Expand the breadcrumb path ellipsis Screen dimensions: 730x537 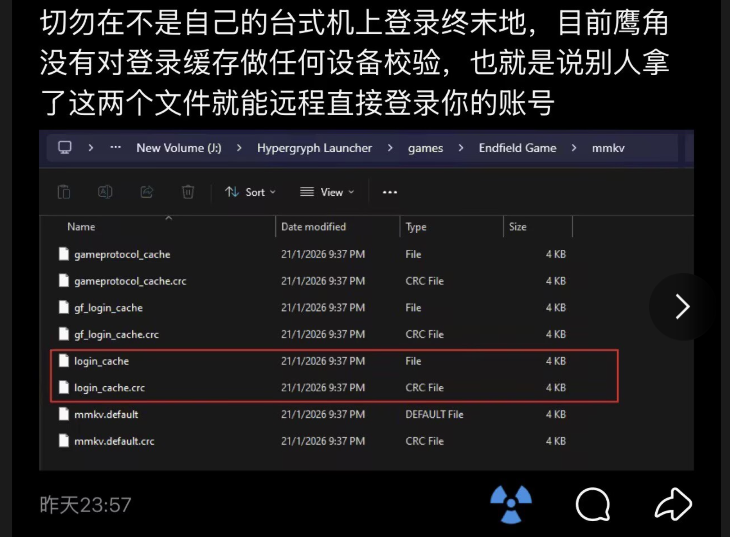tap(116, 148)
